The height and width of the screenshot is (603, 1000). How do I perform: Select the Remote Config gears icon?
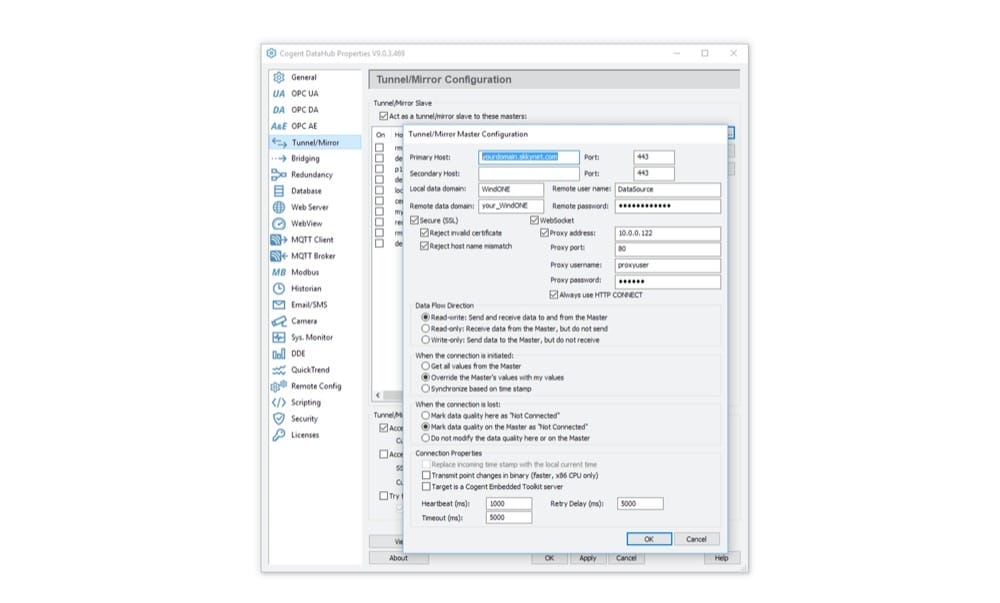click(x=279, y=386)
